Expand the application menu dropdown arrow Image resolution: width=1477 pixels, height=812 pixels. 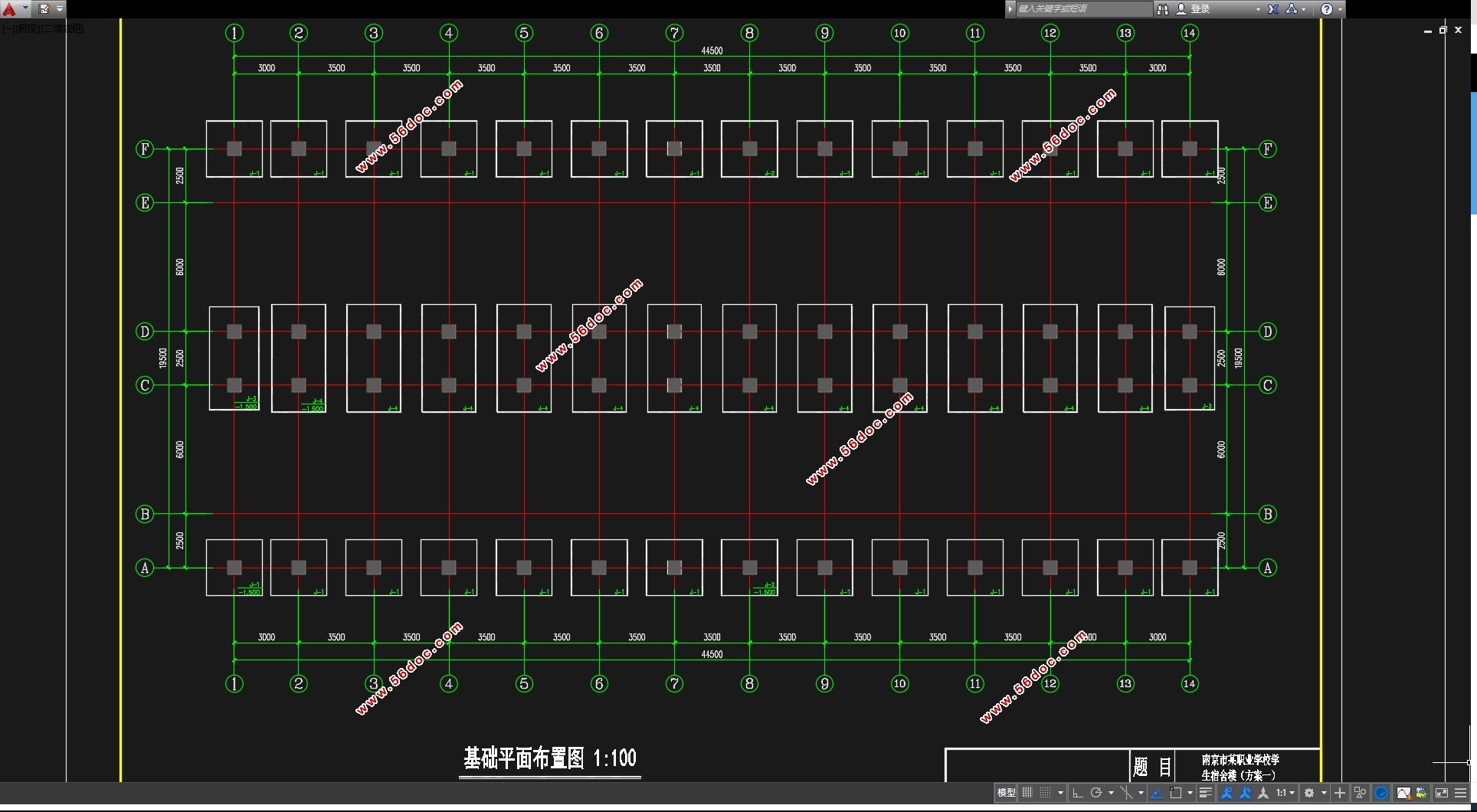[25, 9]
